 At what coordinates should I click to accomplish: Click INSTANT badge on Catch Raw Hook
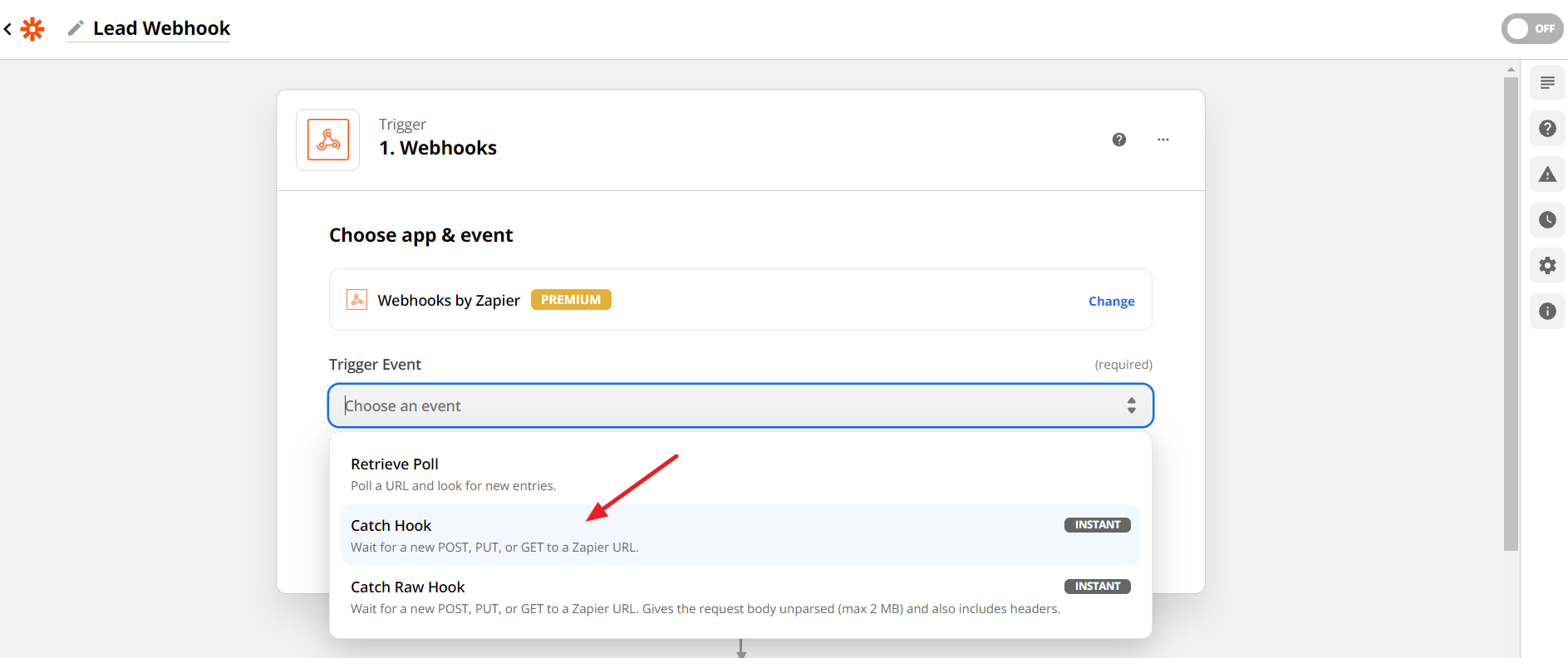pos(1097,587)
